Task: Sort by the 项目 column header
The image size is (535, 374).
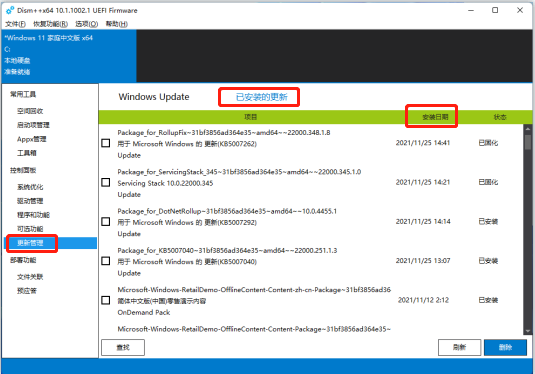Action: pos(250,117)
